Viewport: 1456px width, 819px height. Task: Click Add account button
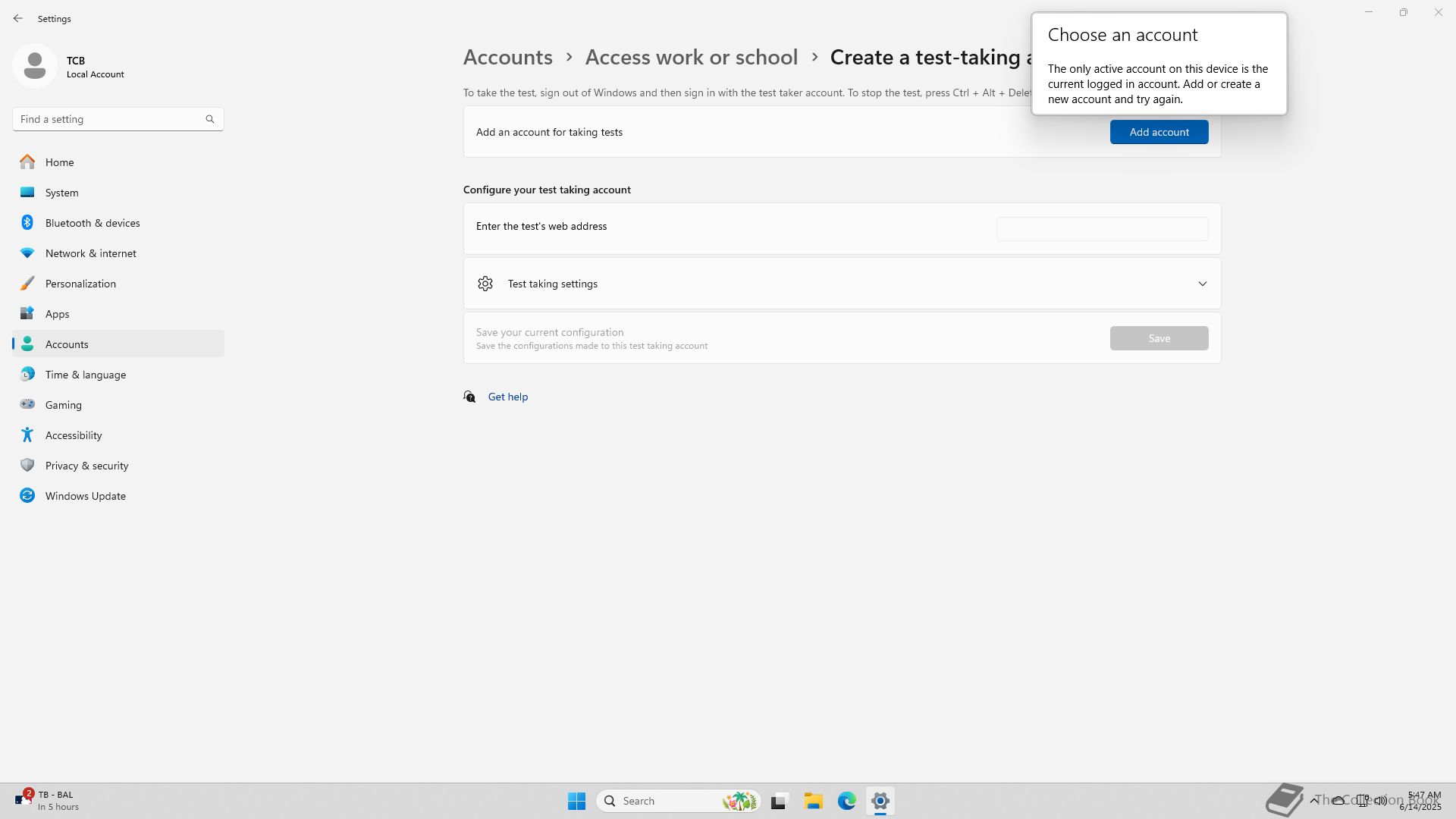[1159, 132]
